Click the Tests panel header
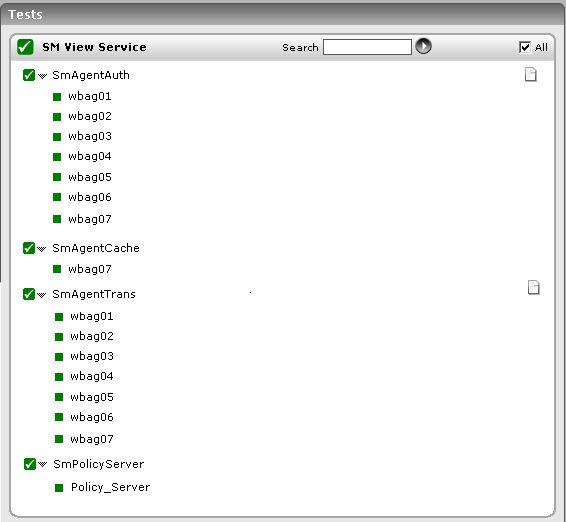Viewport: 566px width, 522px height. coord(283,14)
